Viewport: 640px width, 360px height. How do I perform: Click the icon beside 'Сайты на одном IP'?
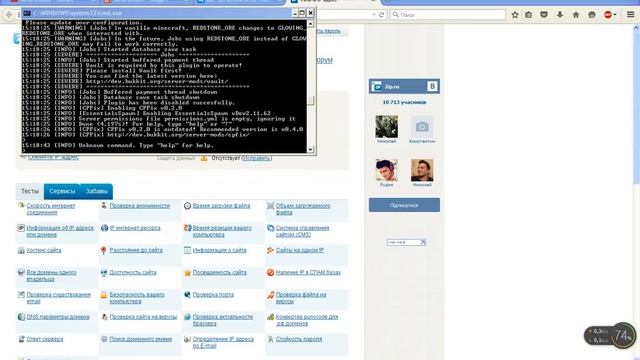tap(270, 250)
